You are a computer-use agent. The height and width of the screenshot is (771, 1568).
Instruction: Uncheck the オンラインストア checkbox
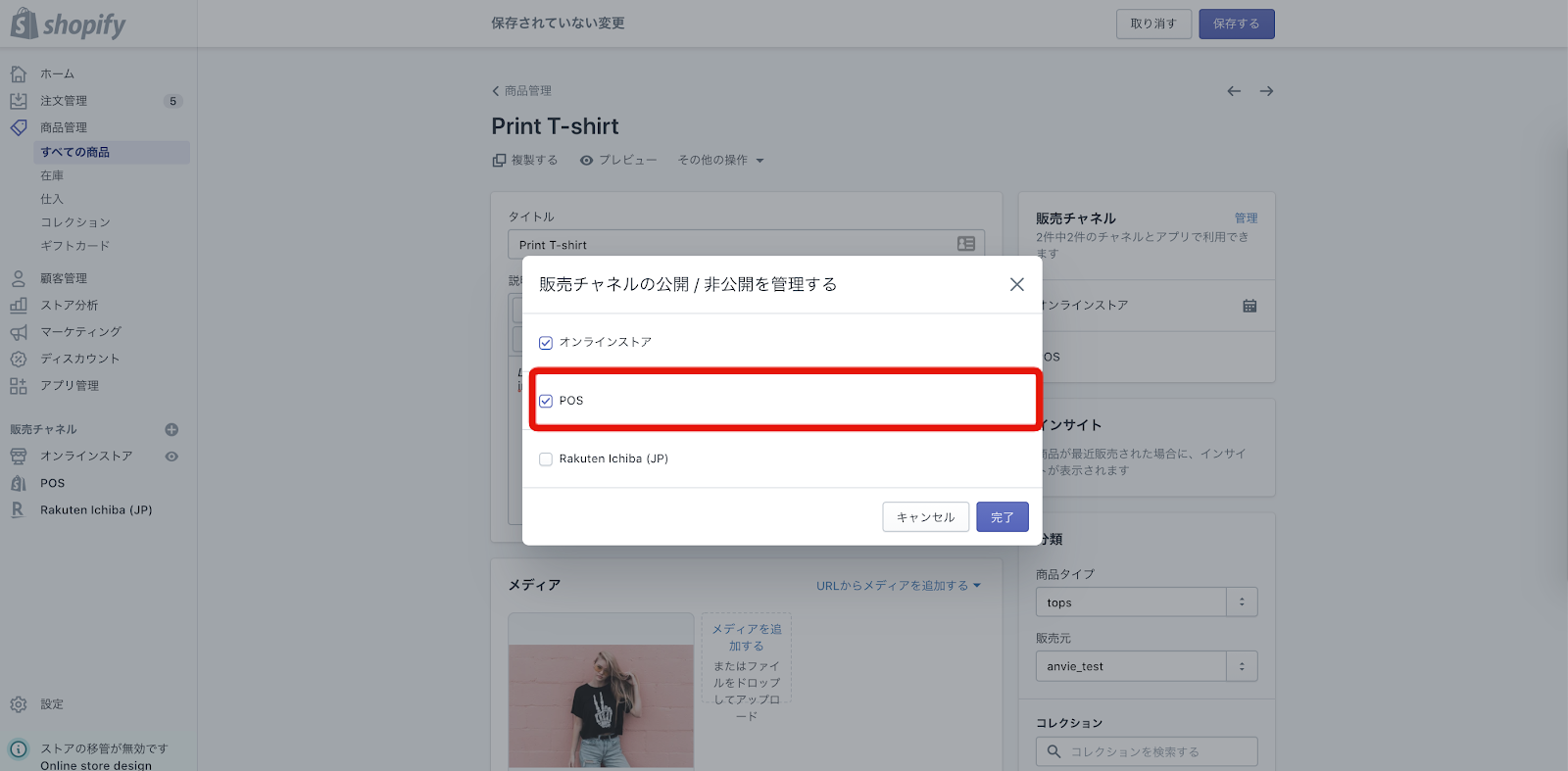546,343
